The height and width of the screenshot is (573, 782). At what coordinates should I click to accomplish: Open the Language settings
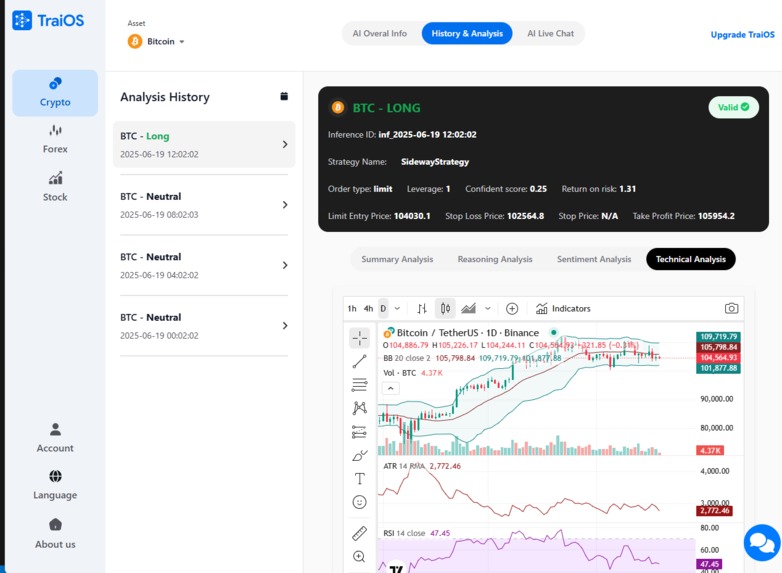(x=55, y=485)
